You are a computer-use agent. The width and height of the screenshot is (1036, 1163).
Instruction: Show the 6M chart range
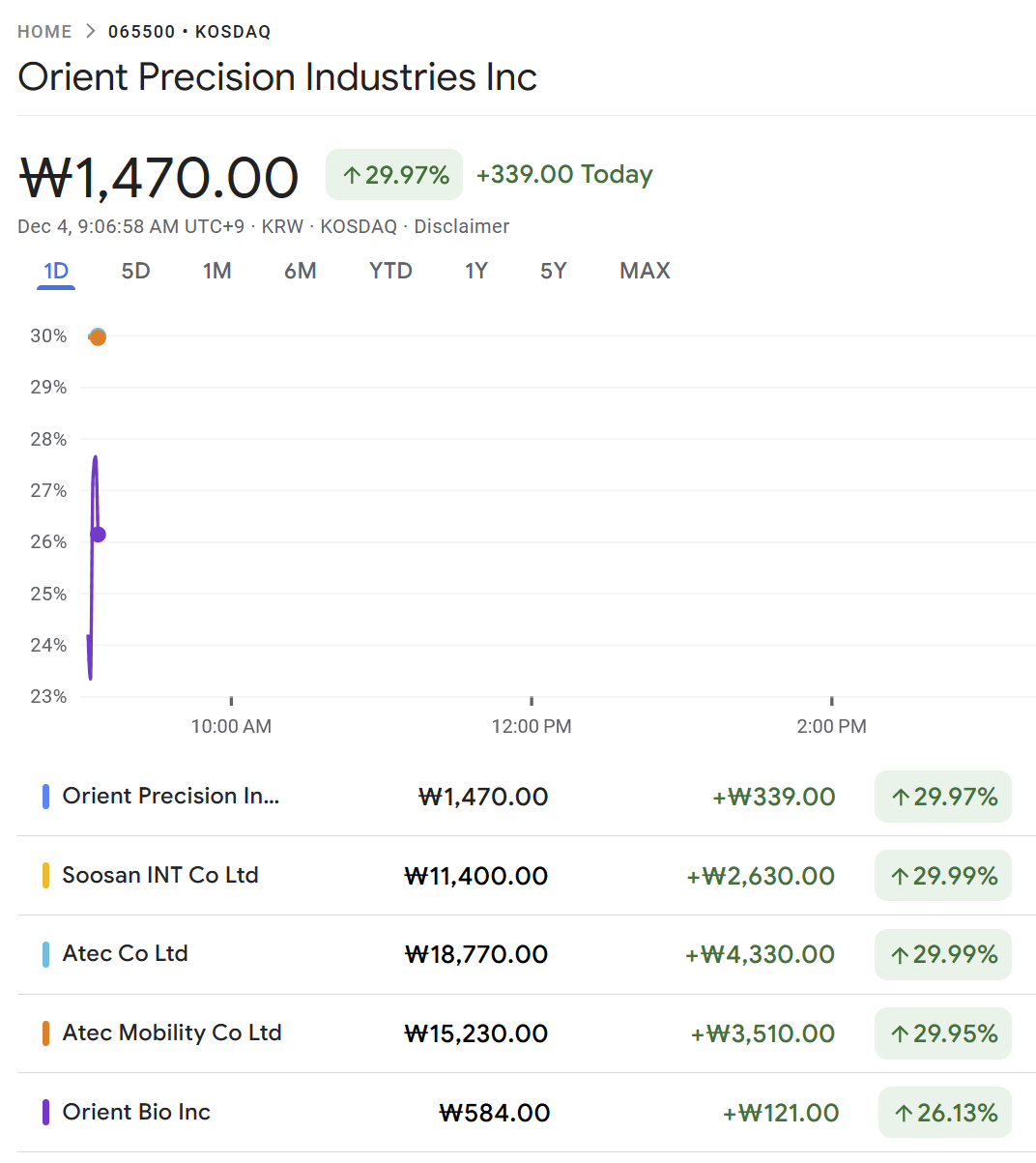click(x=300, y=271)
